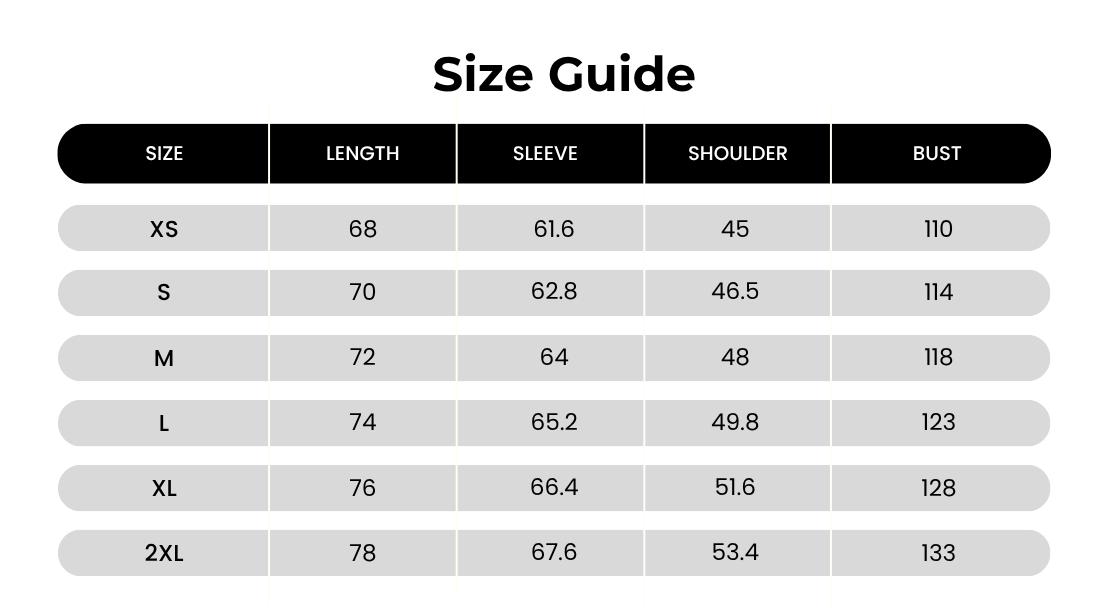
Task: Select the 2XL size row label
Action: pyautogui.click(x=164, y=553)
